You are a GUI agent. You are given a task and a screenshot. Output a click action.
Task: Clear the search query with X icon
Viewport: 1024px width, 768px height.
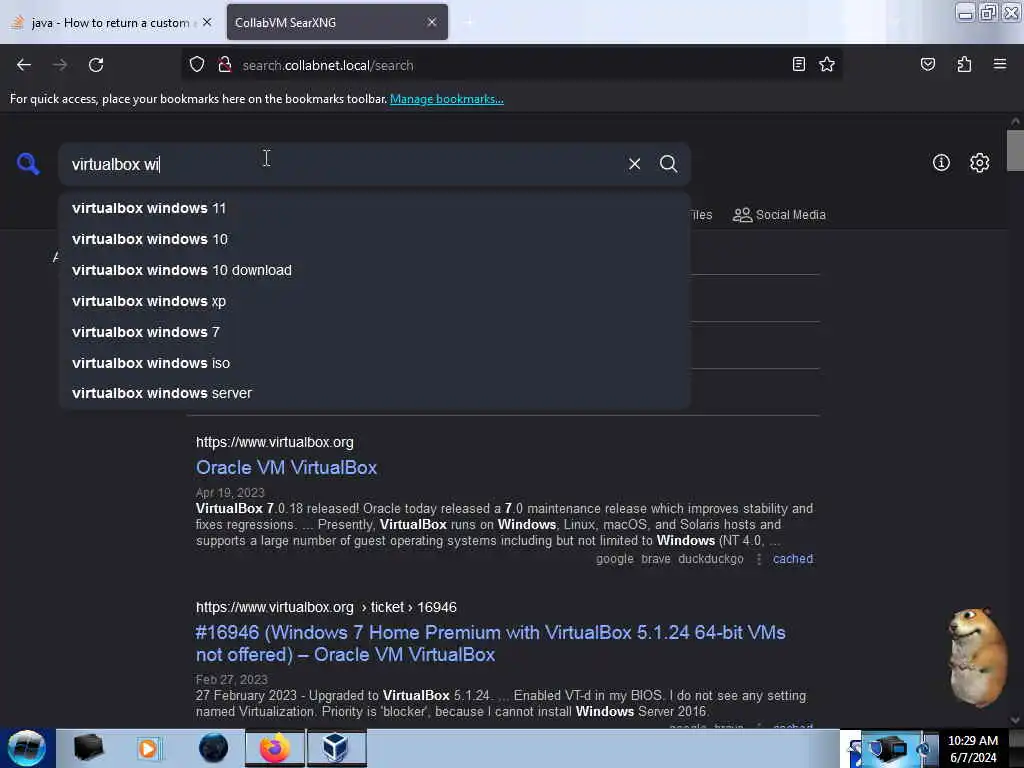tap(634, 164)
